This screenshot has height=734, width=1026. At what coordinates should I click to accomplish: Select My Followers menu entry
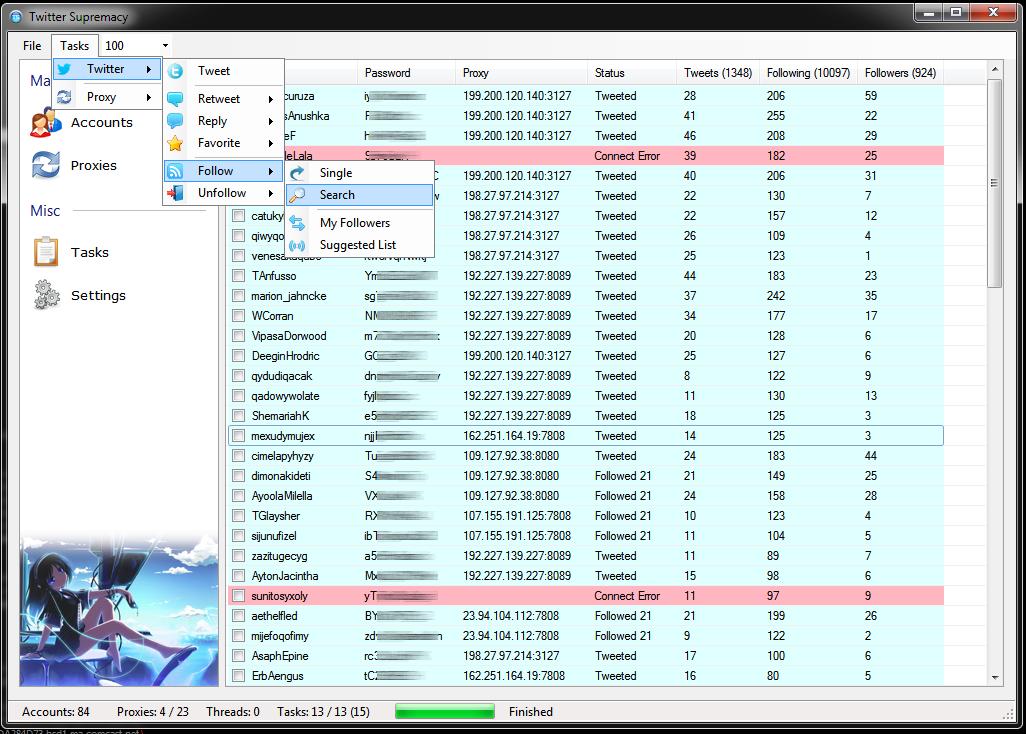pyautogui.click(x=359, y=223)
